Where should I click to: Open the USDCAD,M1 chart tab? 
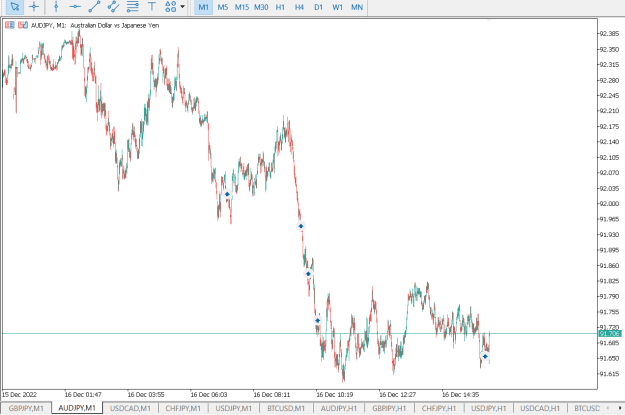click(x=130, y=408)
